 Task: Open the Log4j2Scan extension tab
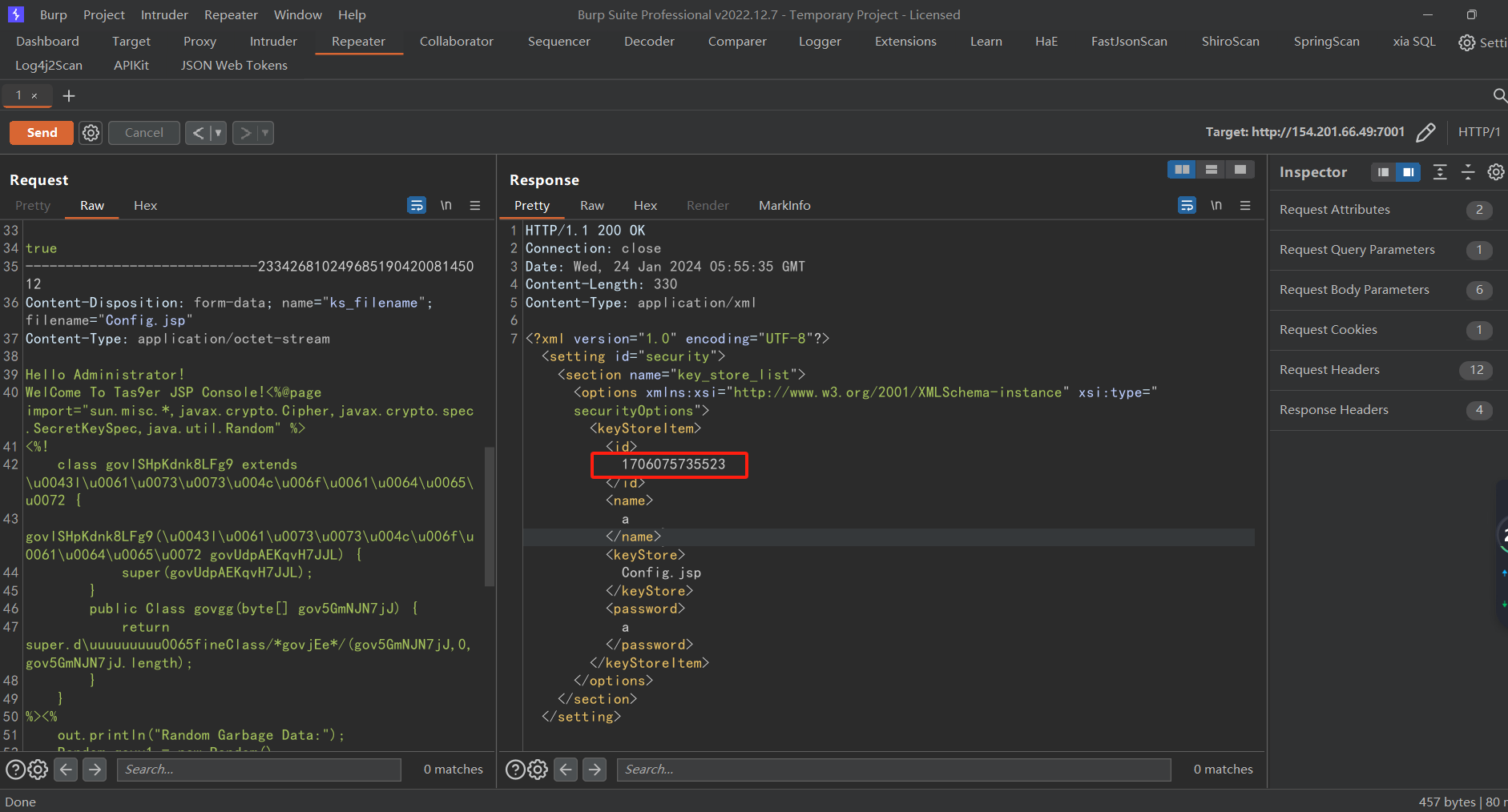pyautogui.click(x=49, y=66)
